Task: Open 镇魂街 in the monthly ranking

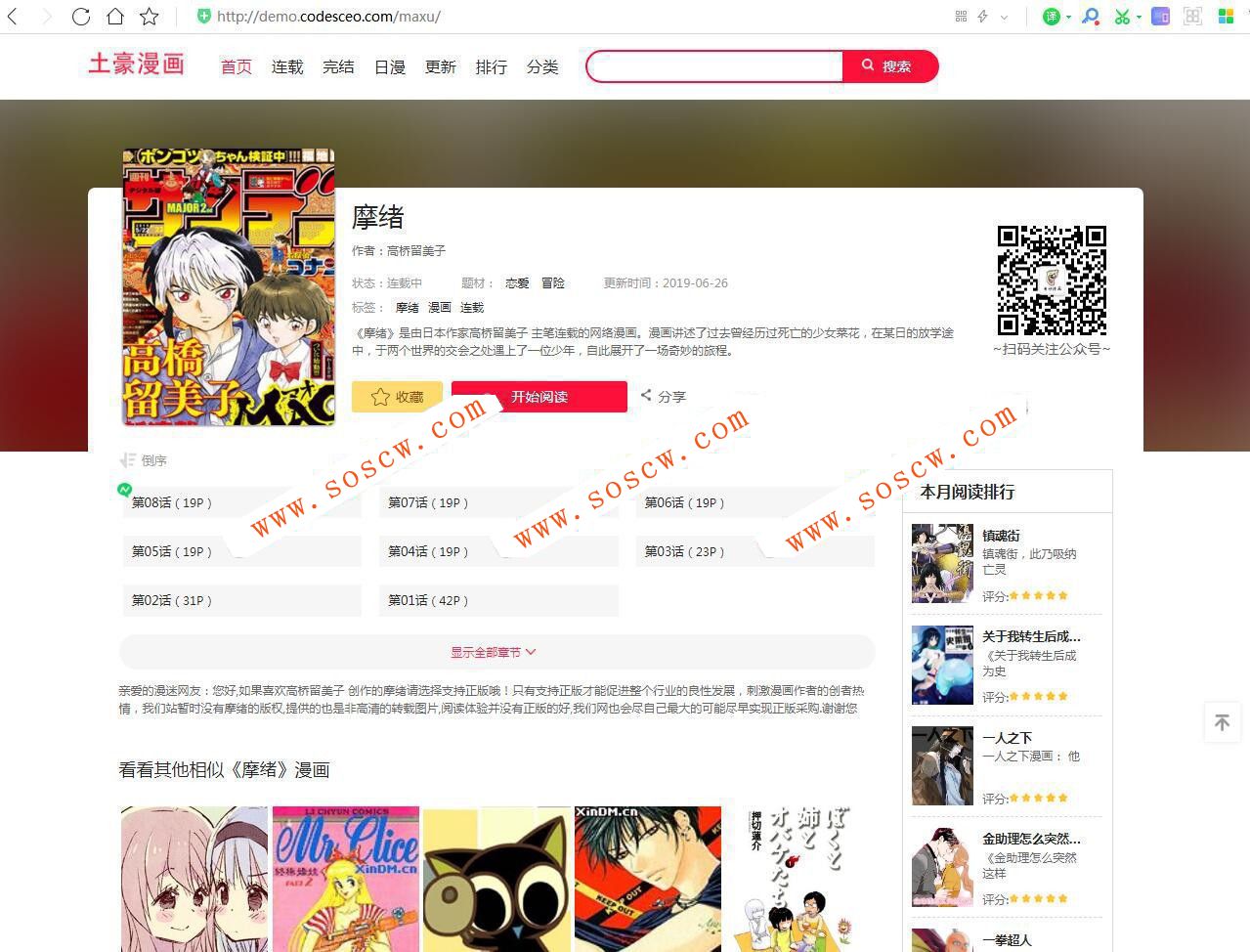Action: click(x=1001, y=536)
